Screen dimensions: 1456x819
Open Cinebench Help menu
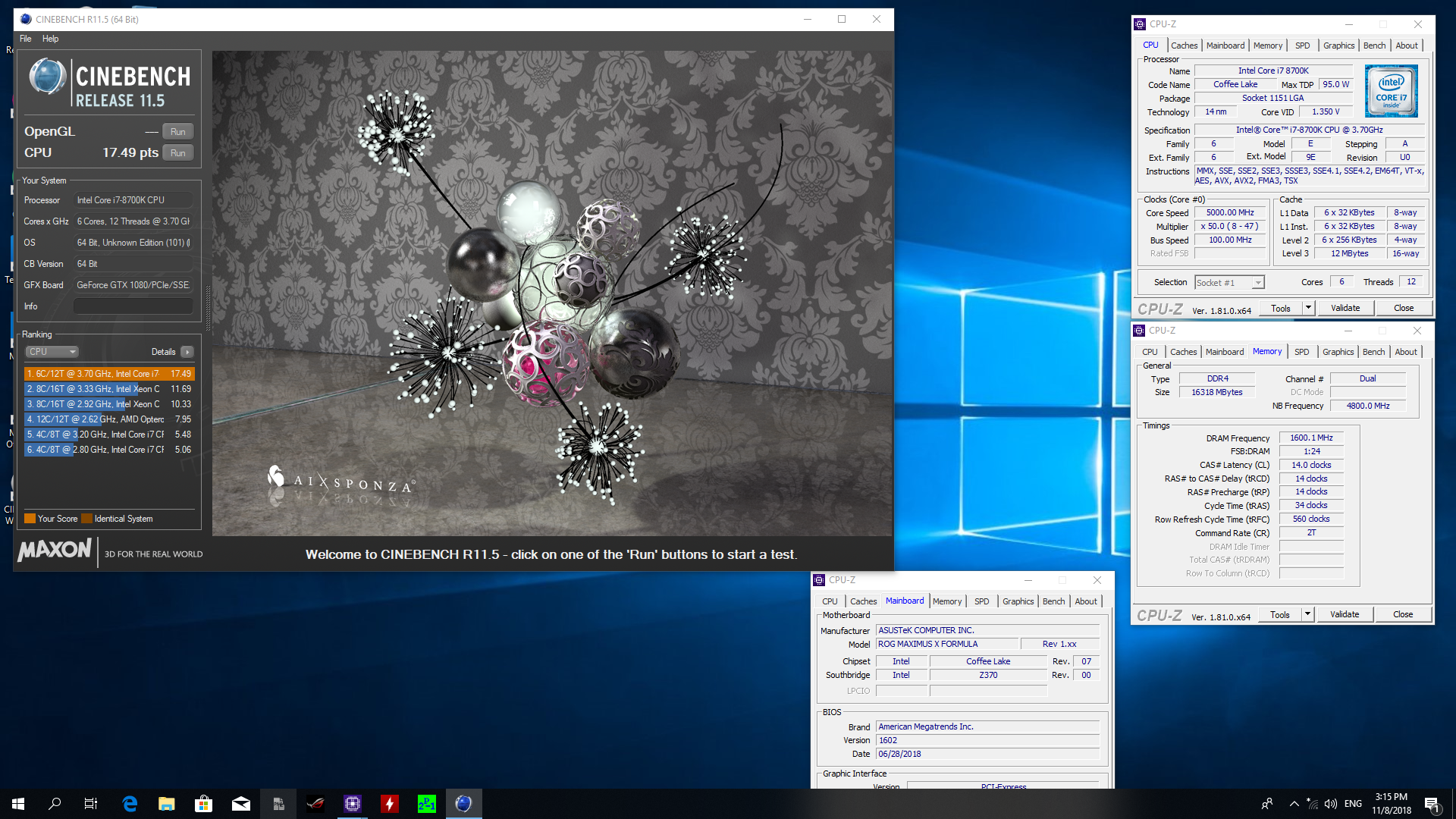[50, 39]
